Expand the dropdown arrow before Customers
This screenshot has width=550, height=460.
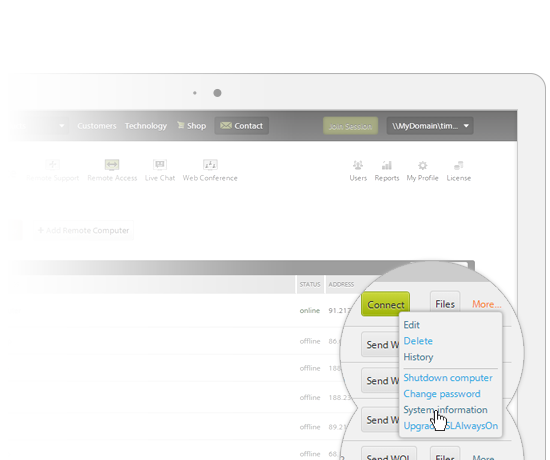62,126
